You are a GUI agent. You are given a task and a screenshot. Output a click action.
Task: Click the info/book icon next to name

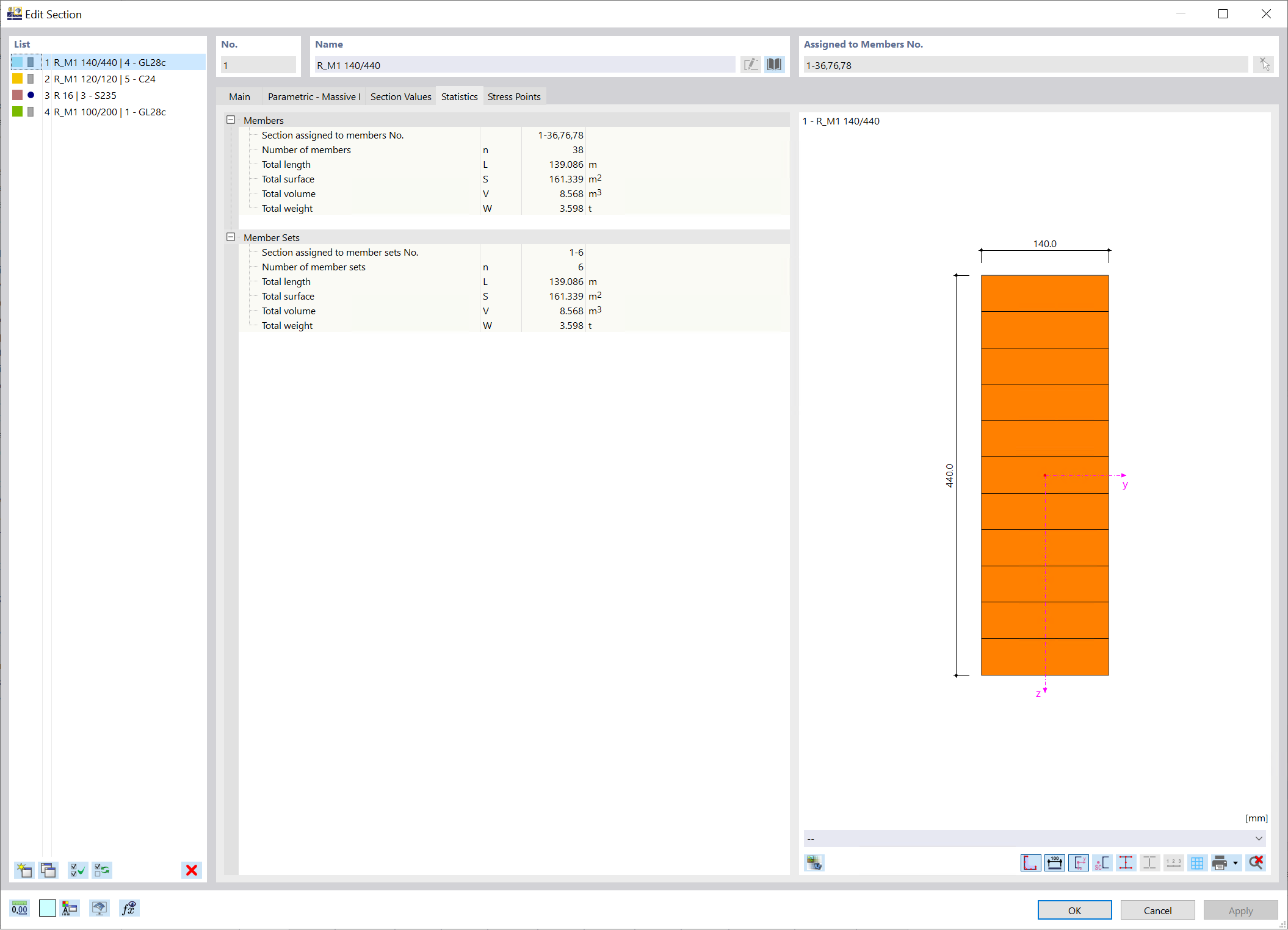[x=775, y=65]
